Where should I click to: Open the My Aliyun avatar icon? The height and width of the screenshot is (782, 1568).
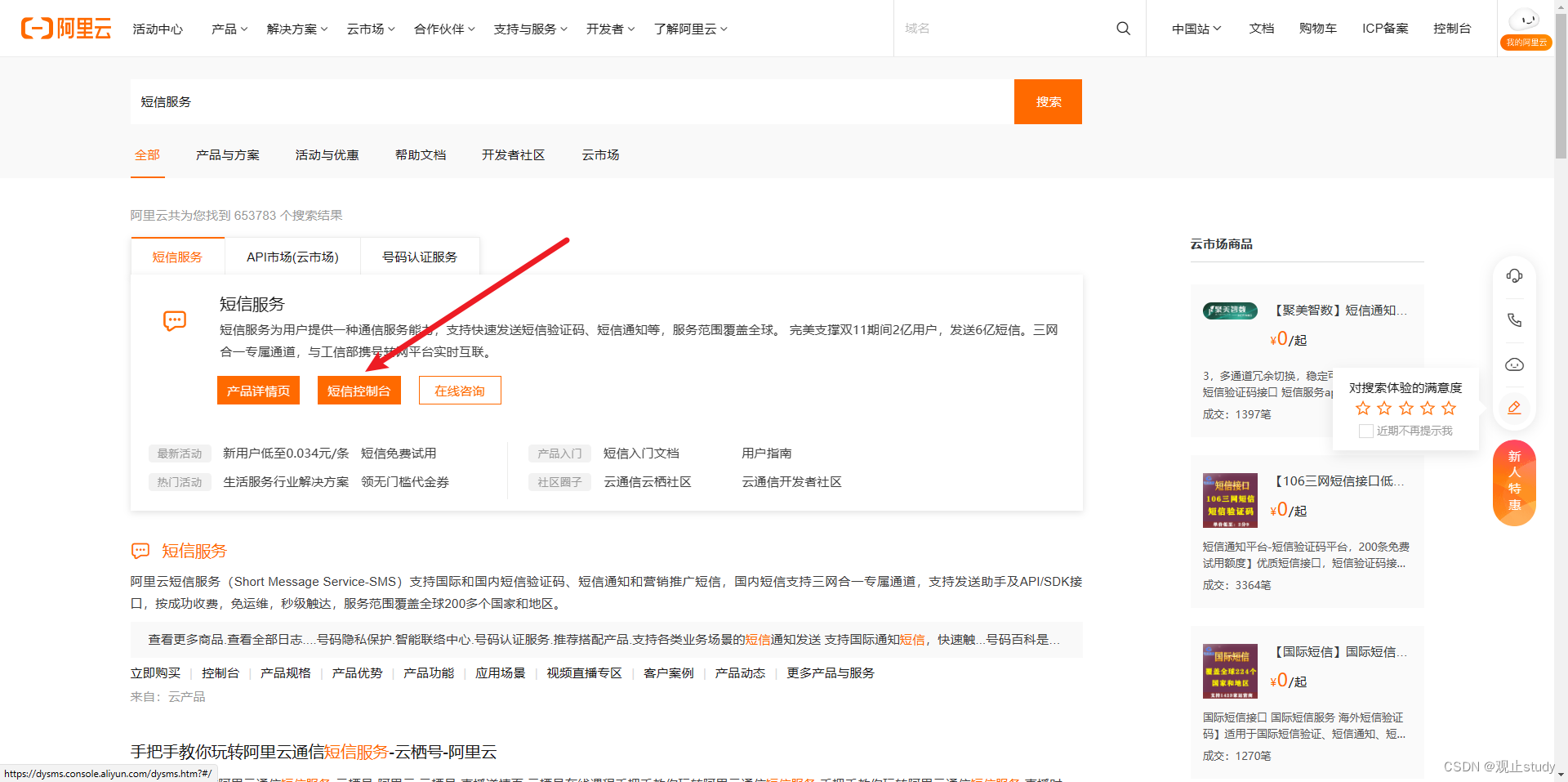(1525, 20)
